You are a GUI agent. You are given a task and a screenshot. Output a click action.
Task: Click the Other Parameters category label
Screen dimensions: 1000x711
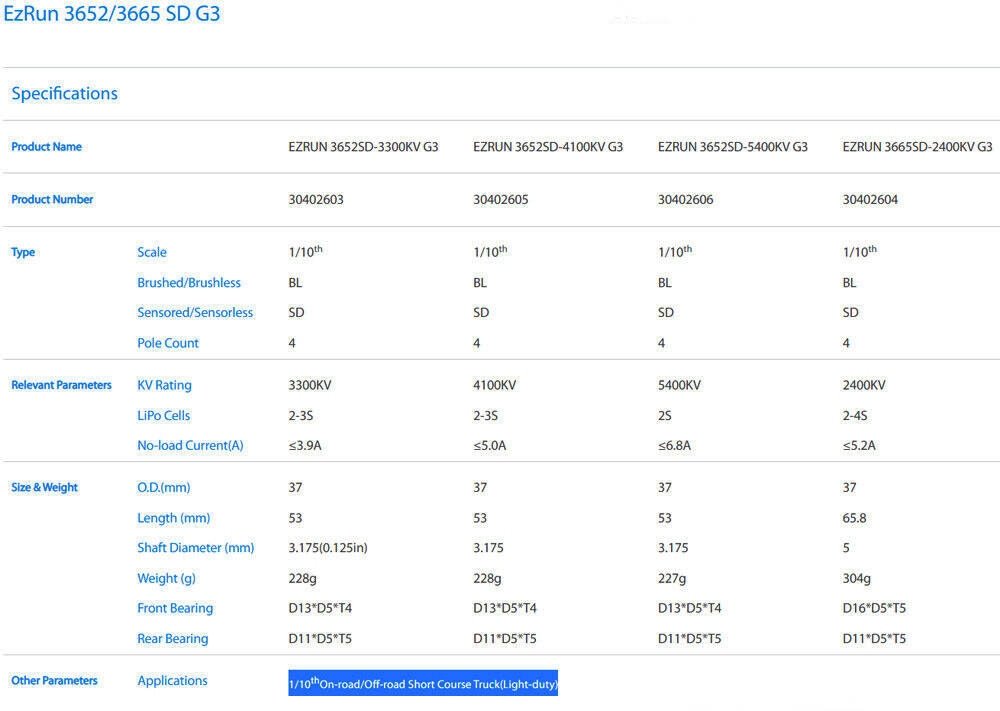click(x=54, y=681)
